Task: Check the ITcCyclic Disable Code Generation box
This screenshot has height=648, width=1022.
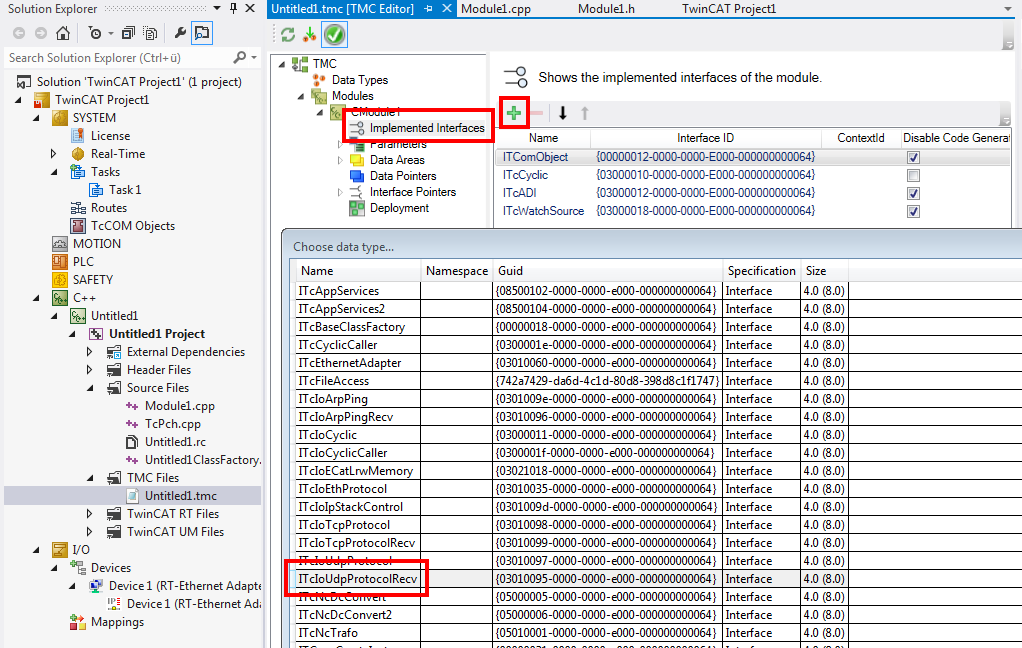Action: pos(913,175)
